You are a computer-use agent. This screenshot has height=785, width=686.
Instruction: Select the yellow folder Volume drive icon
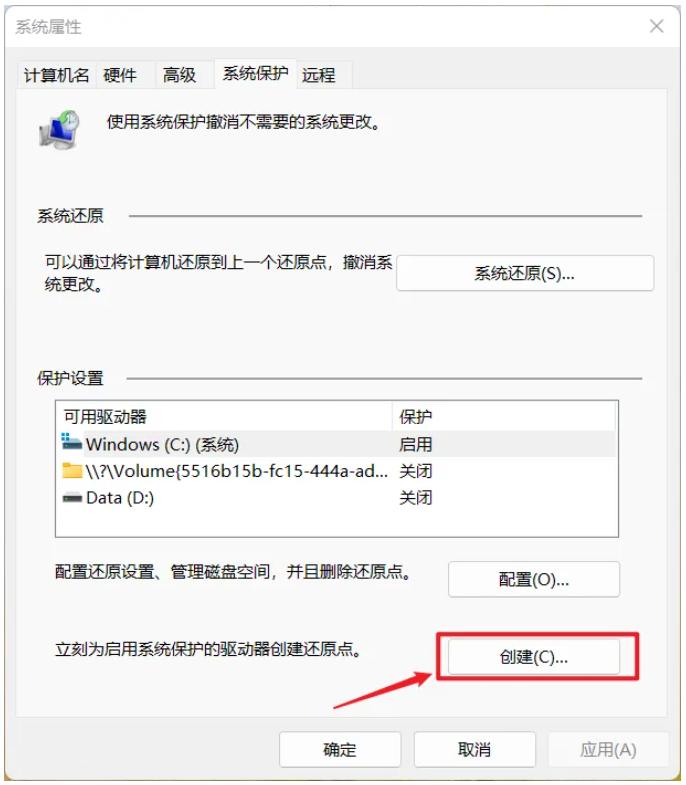click(x=72, y=471)
